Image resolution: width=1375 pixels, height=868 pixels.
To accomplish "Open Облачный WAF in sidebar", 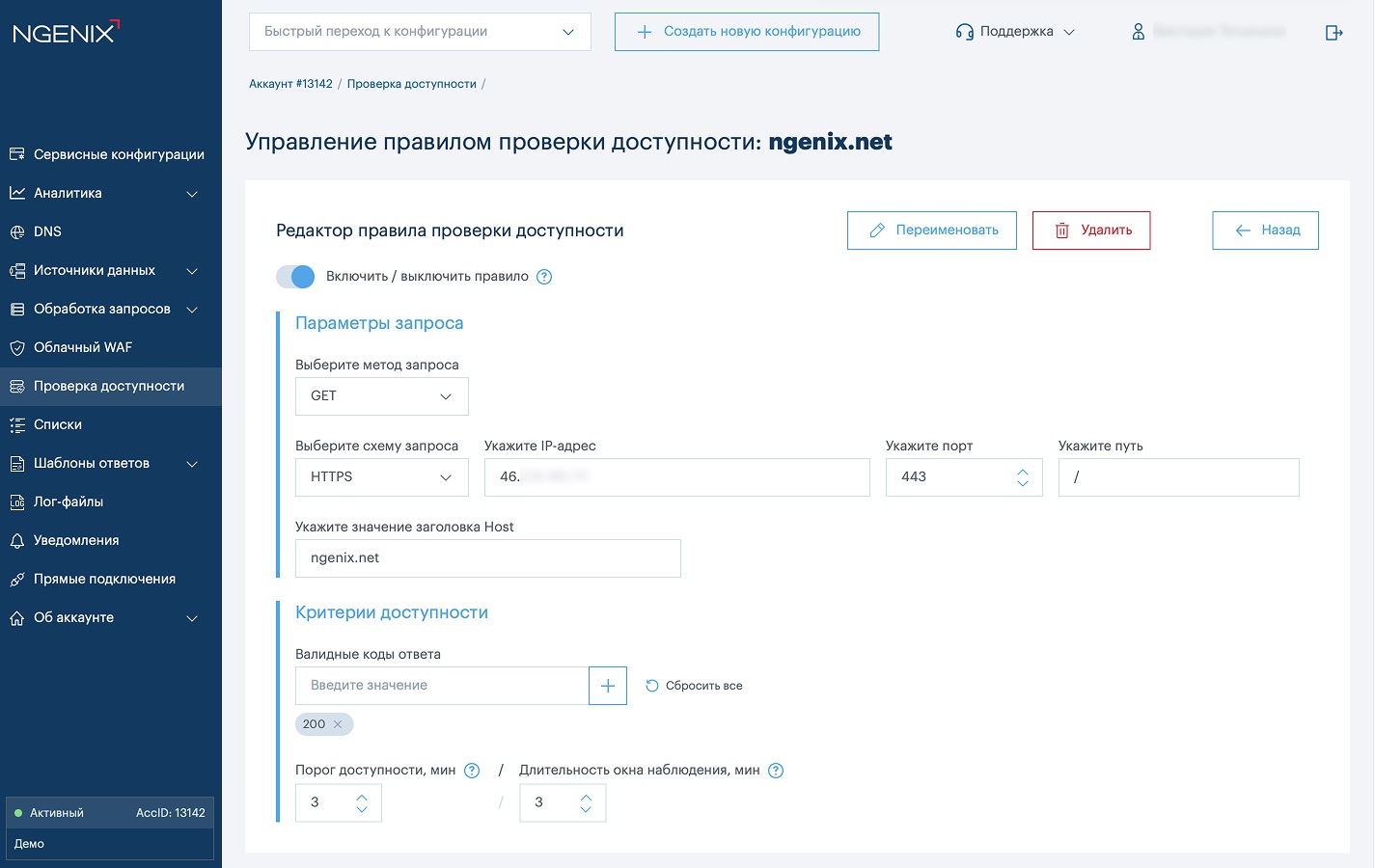I will (82, 347).
